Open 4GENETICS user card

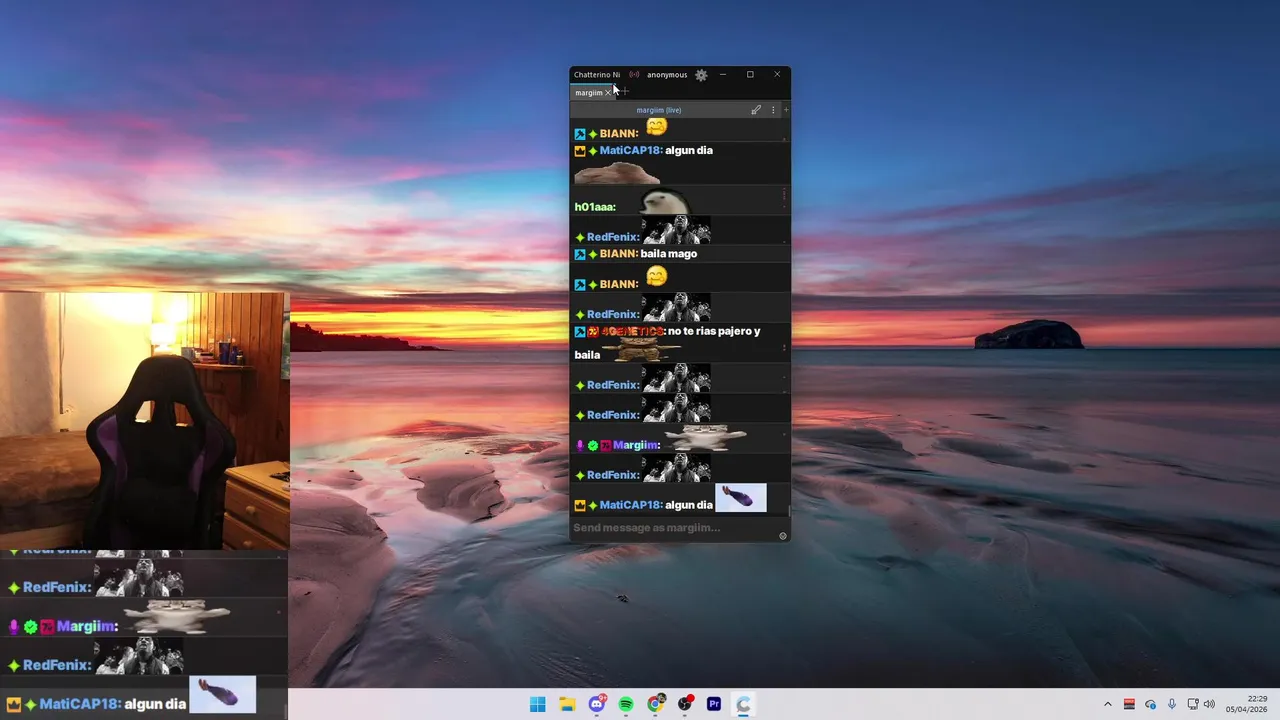[633, 331]
